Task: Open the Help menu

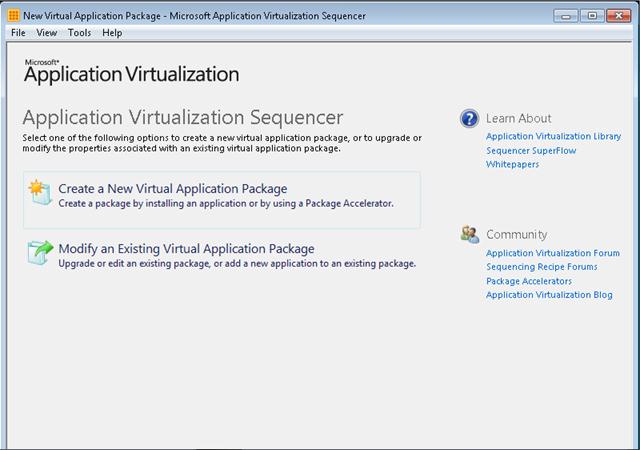Action: 112,33
